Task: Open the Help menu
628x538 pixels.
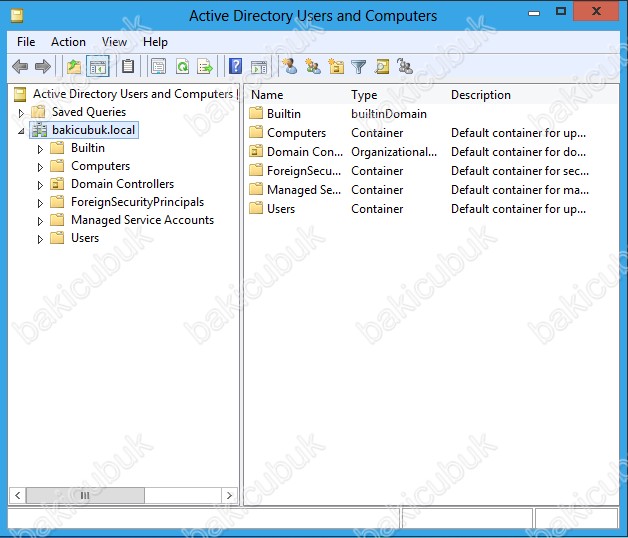Action: pyautogui.click(x=155, y=42)
